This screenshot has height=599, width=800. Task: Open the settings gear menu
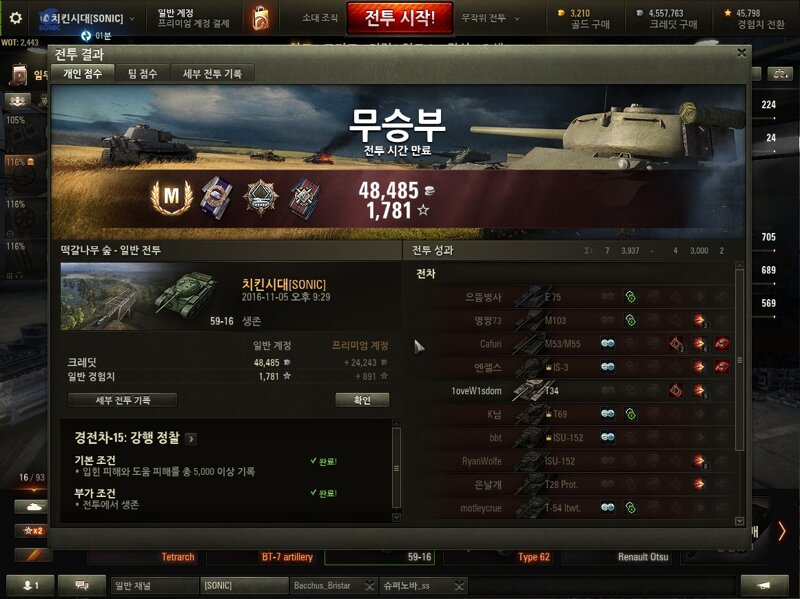(x=15, y=18)
